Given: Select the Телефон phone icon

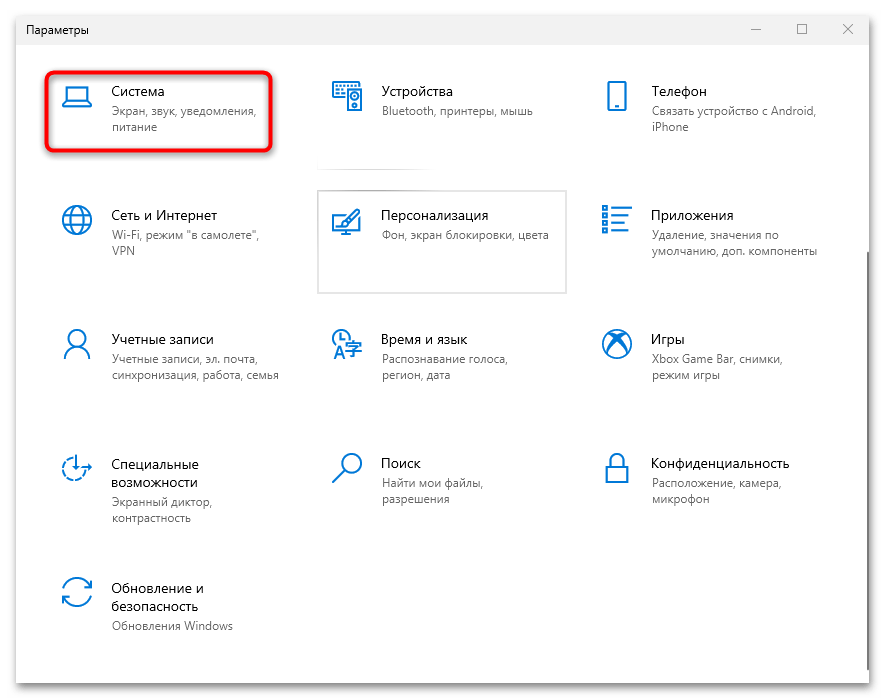Looking at the screenshot, I should coord(616,96).
